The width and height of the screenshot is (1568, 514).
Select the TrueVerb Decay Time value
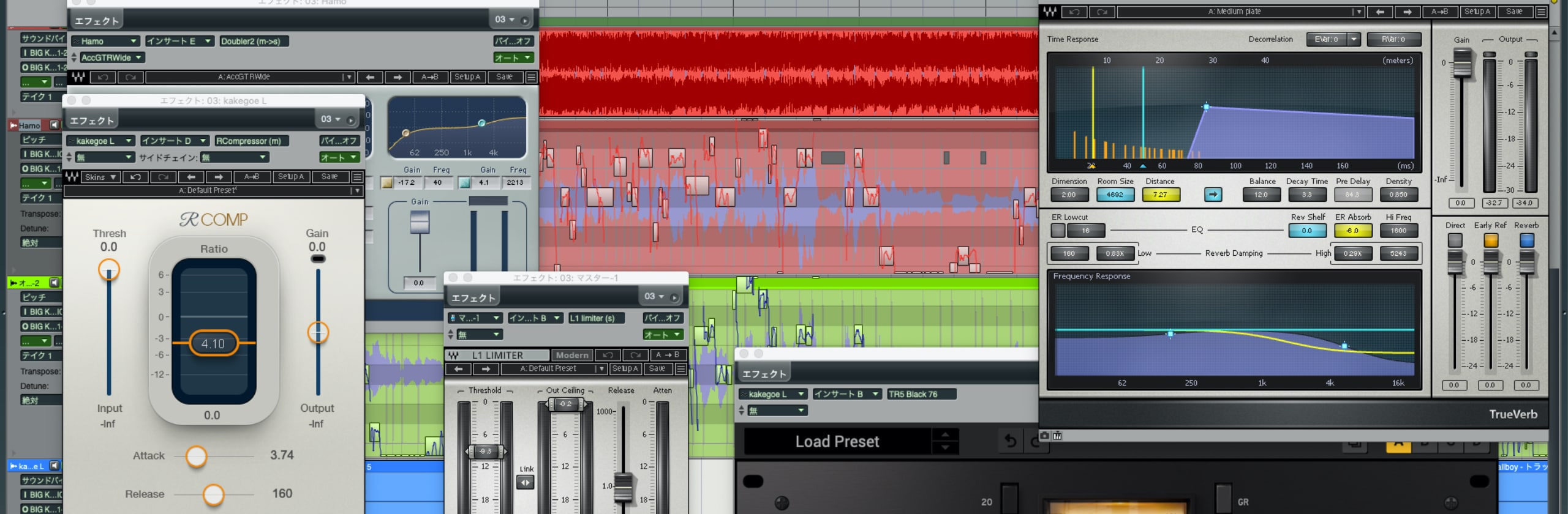click(1307, 195)
